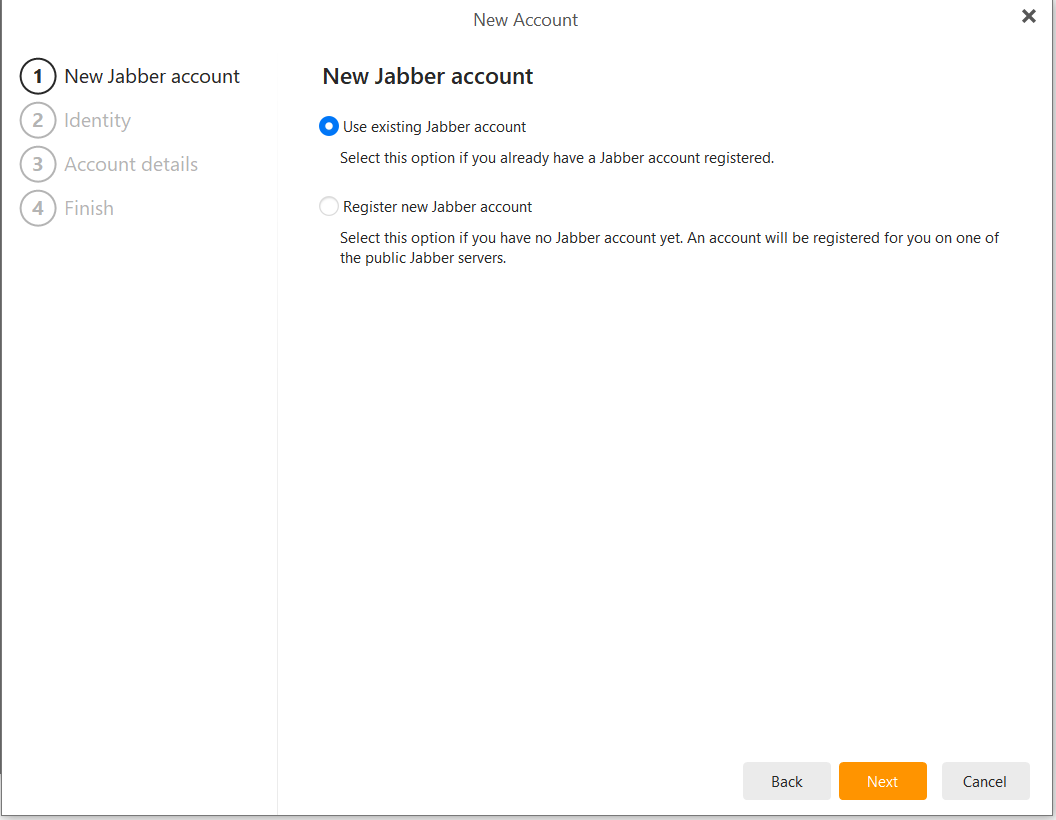Screen dimensions: 1056x820
Task: Select New Jabber account sidebar step label
Action: tap(152, 76)
